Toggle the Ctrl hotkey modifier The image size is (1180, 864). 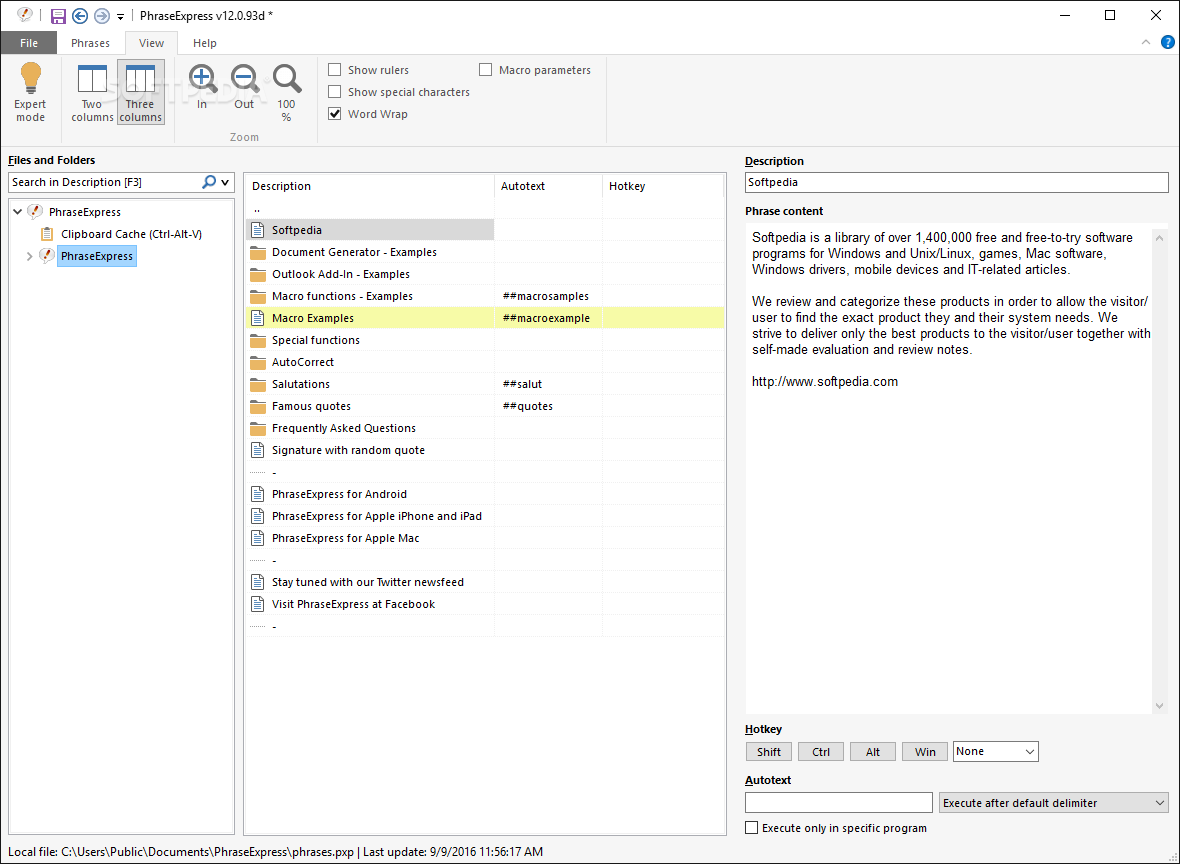(820, 752)
